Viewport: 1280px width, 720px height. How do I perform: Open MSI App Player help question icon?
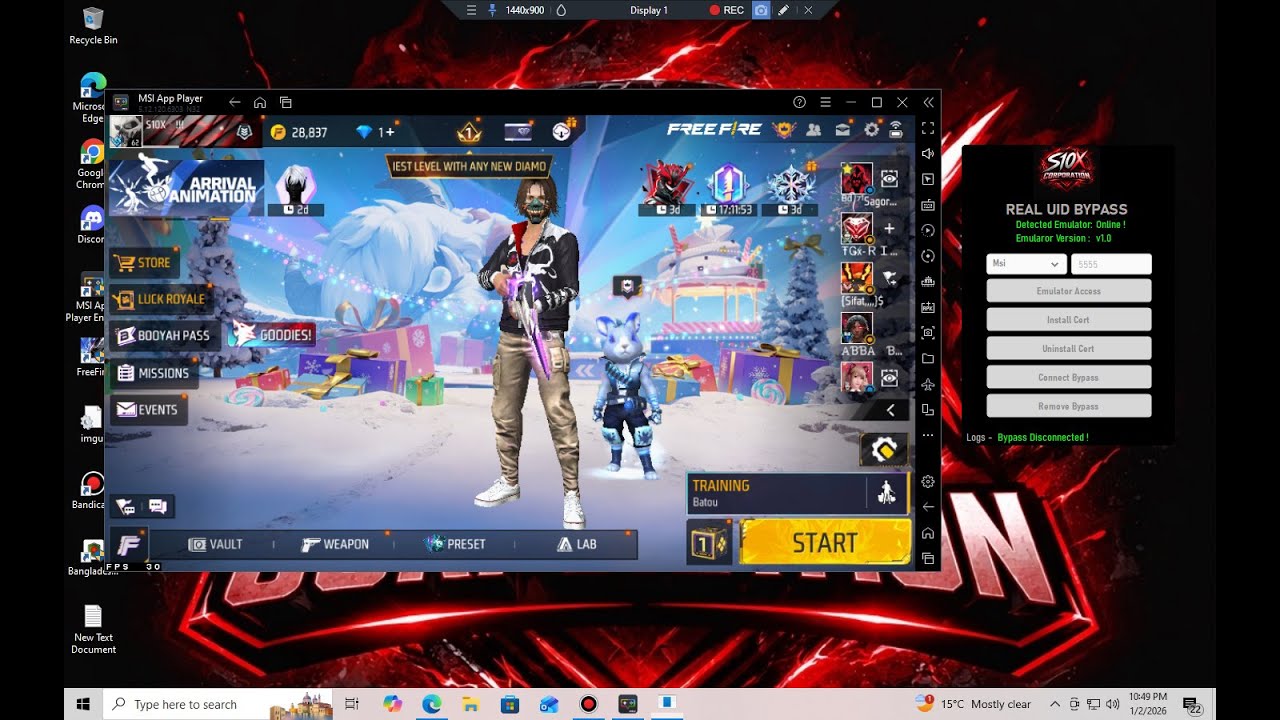coord(799,102)
